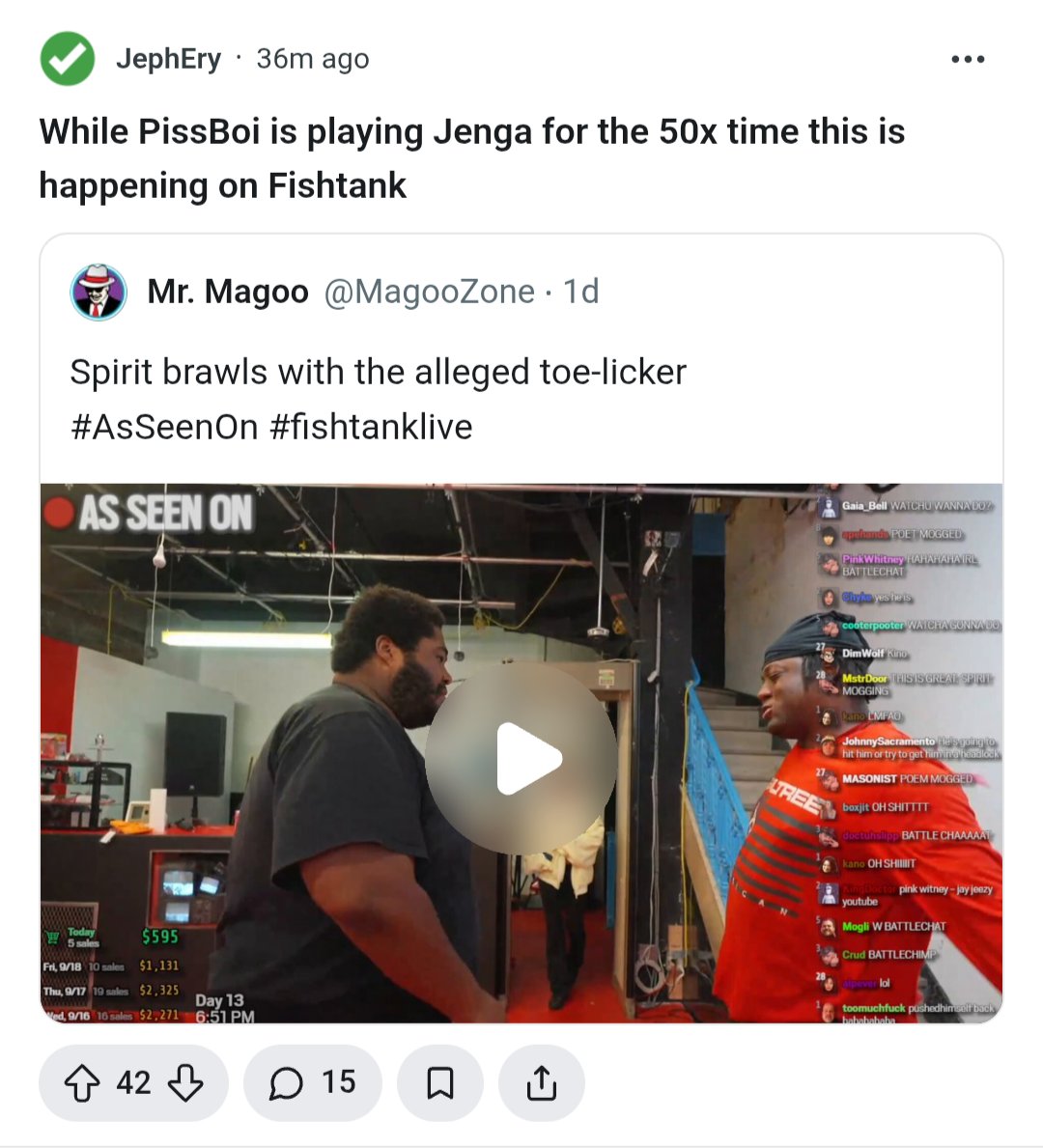Open the @MagooZone handle
Image resolution: width=1043 pixels, height=1148 pixels.
(429, 292)
